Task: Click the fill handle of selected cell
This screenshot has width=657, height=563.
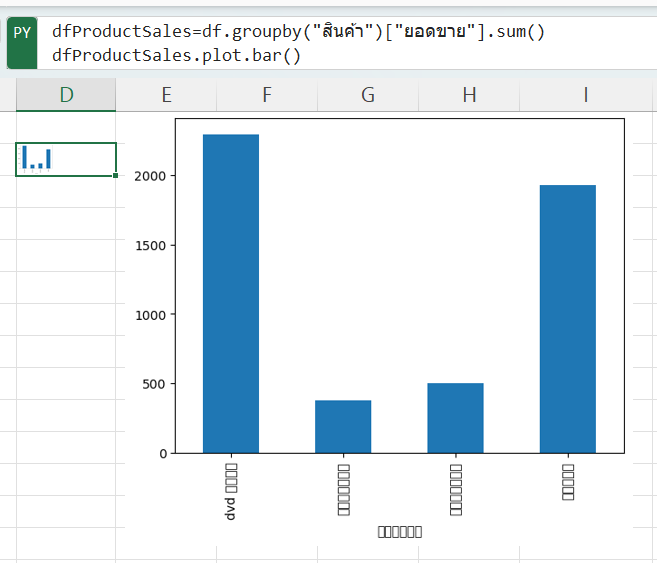Action: pos(116,176)
